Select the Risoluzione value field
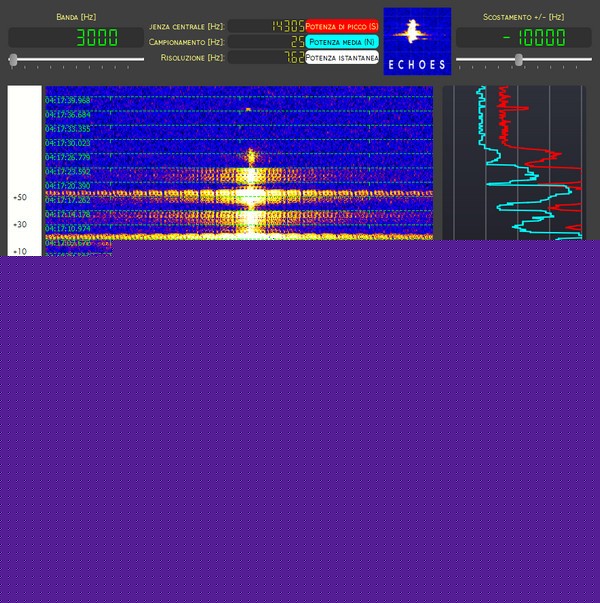Viewport: 600px width, 603px height. [266, 58]
